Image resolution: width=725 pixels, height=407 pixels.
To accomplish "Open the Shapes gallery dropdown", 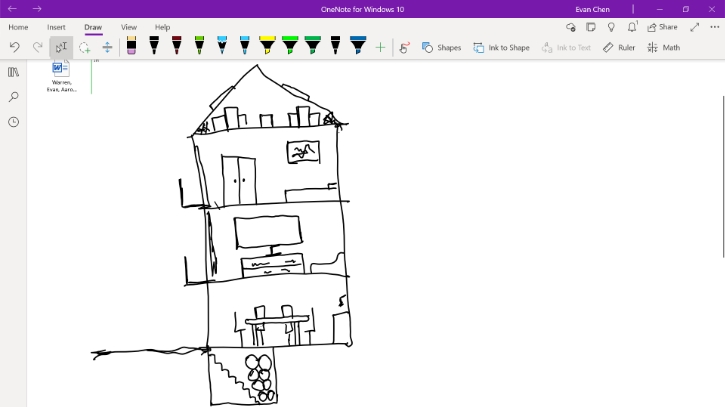I will (441, 47).
